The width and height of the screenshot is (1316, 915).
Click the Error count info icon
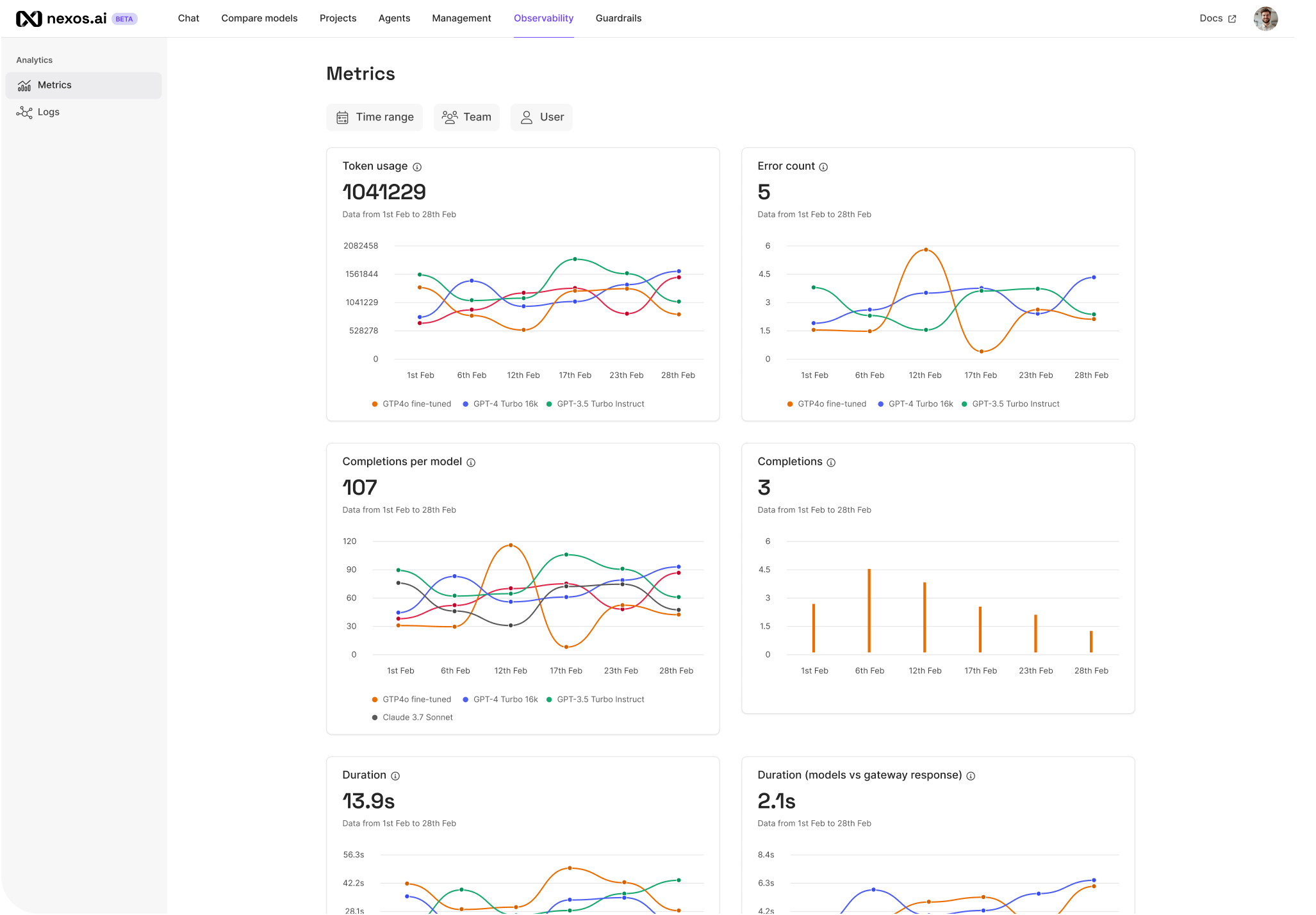tap(823, 167)
